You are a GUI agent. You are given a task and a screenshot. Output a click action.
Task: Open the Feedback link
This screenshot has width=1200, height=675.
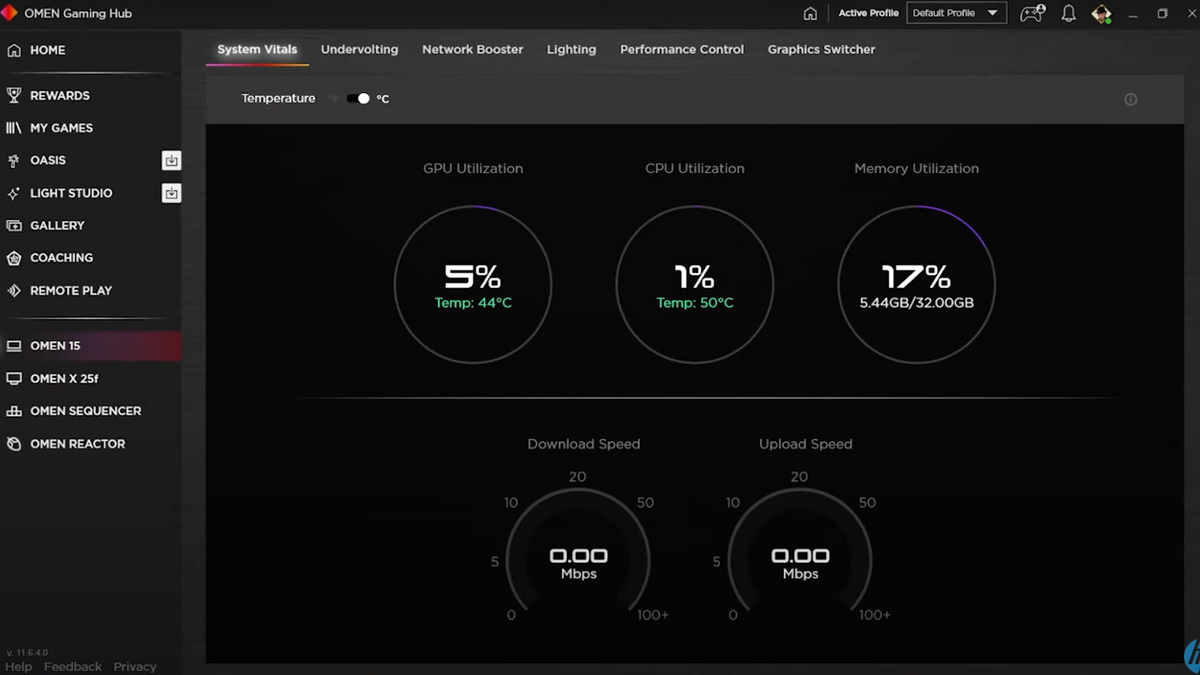tap(73, 667)
